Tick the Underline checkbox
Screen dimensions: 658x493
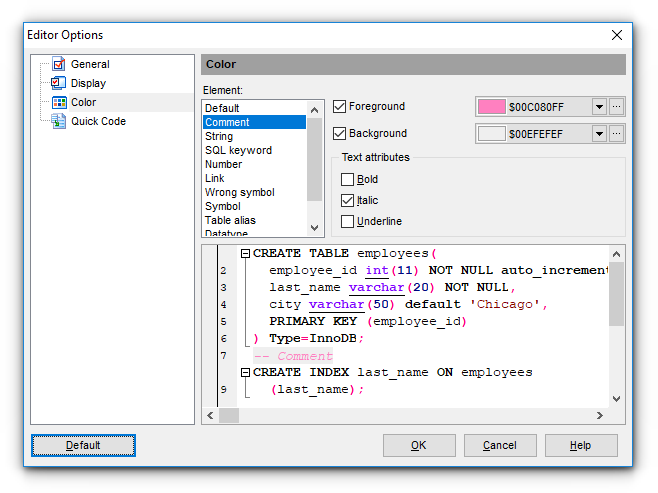[348, 221]
